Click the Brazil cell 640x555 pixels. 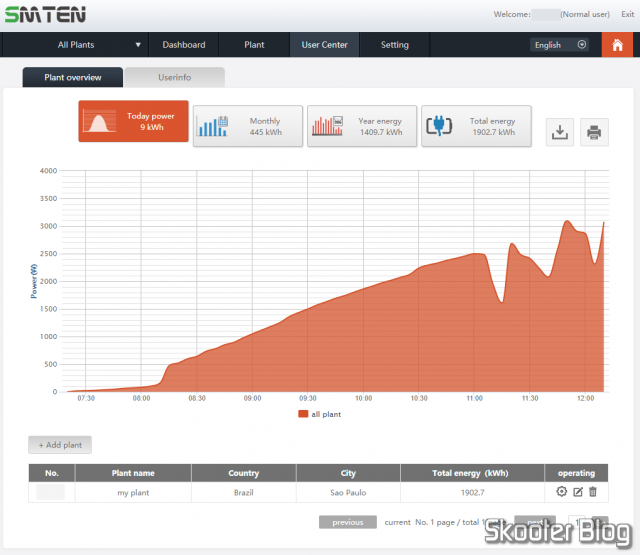click(244, 493)
